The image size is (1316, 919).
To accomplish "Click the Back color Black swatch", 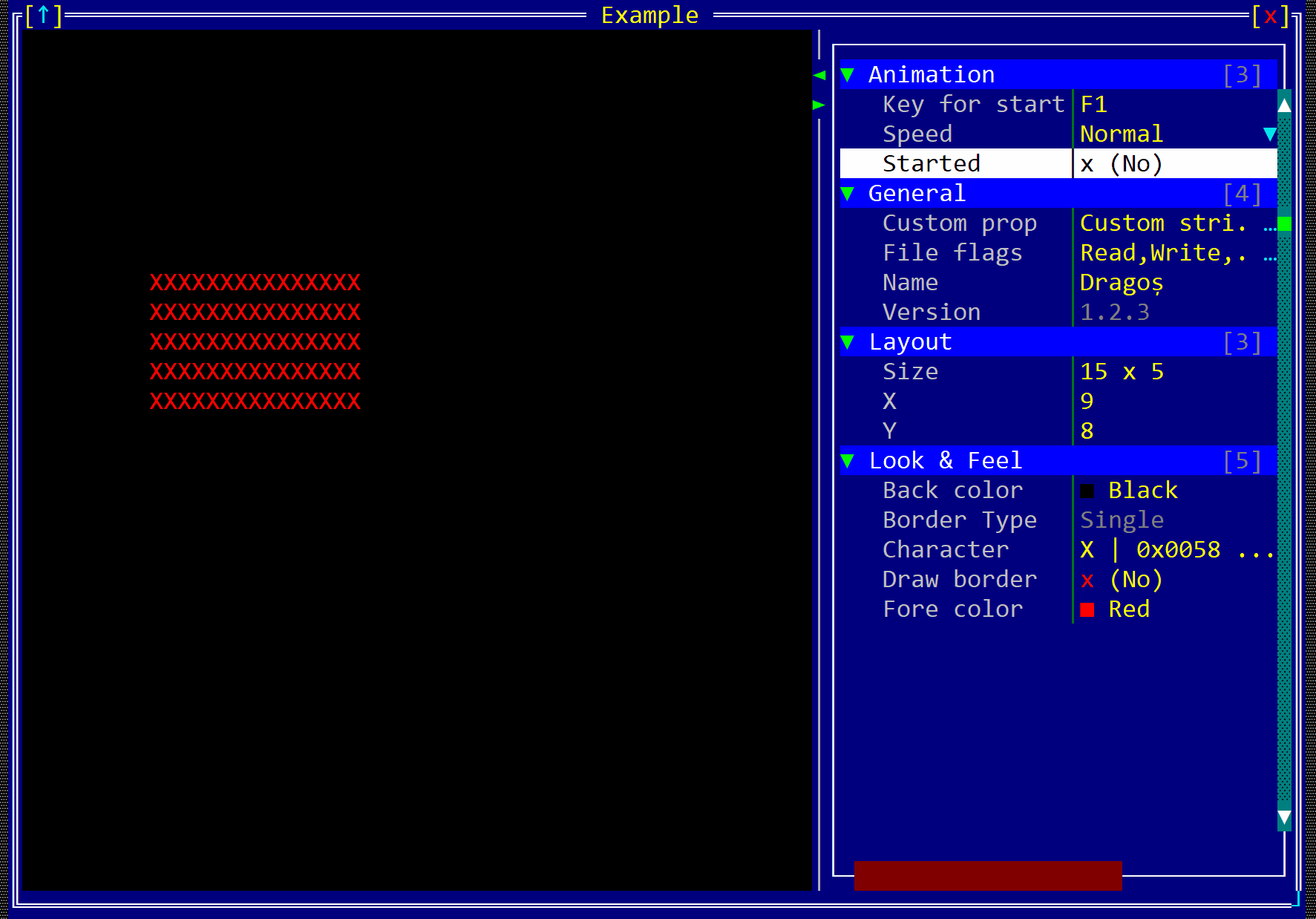I will point(1087,491).
